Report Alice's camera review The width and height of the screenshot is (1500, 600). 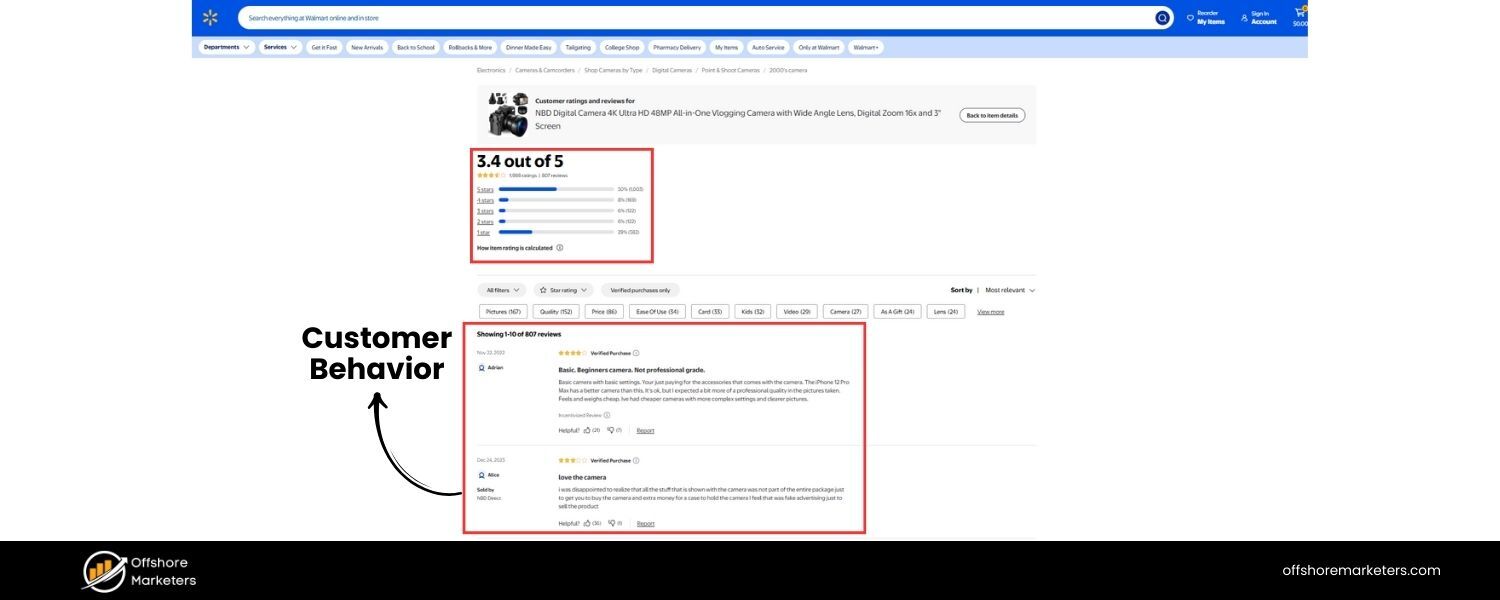pos(645,523)
